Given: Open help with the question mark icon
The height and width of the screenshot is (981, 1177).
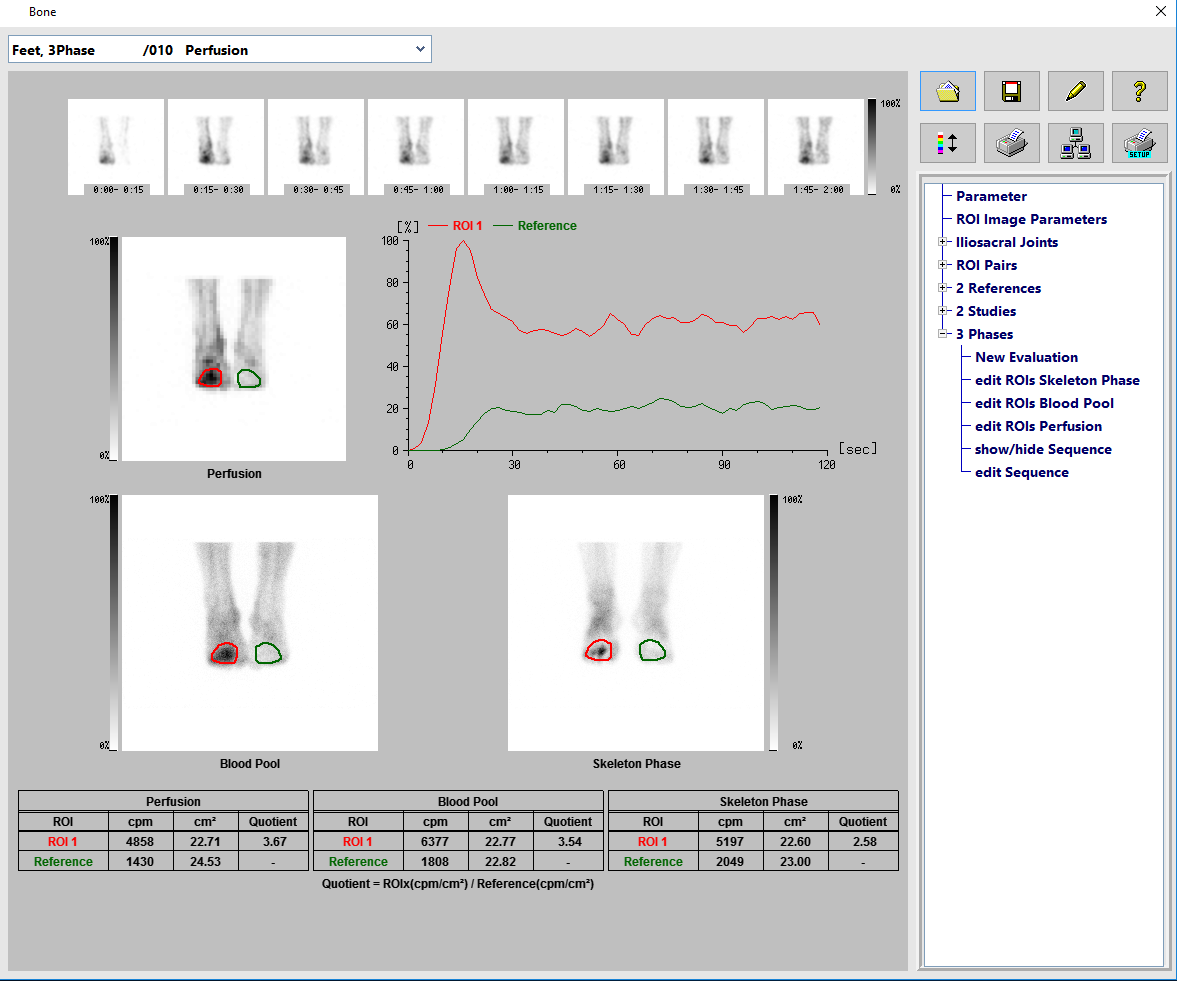Looking at the screenshot, I should point(1139,91).
